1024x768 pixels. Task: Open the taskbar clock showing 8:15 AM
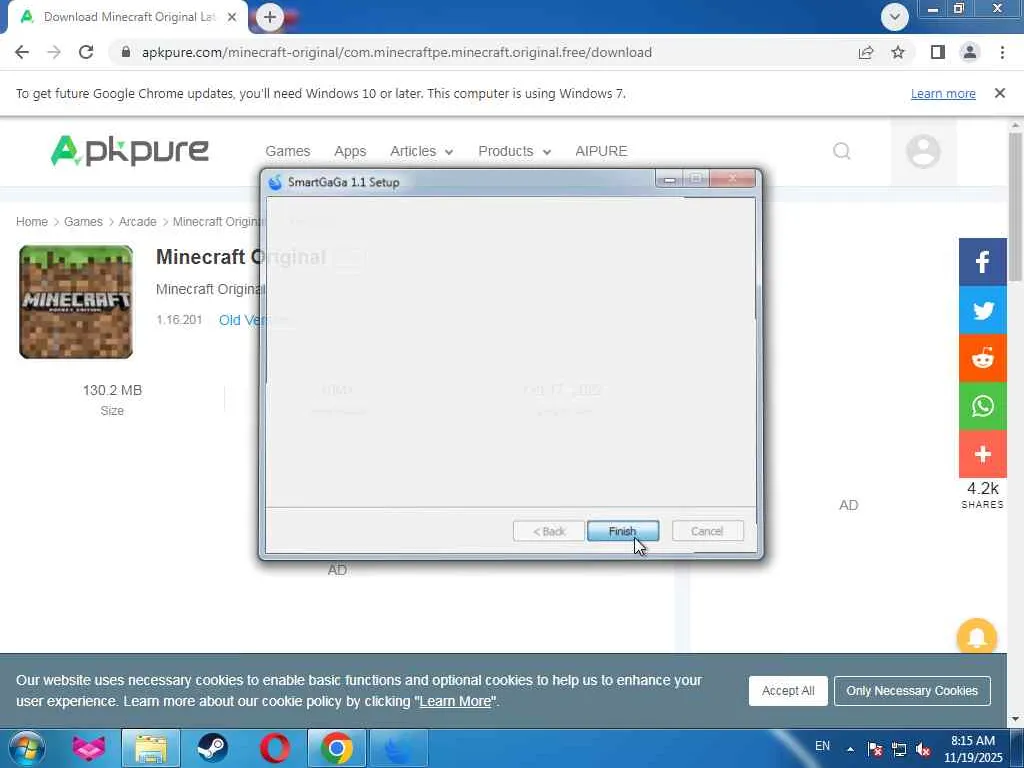973,749
